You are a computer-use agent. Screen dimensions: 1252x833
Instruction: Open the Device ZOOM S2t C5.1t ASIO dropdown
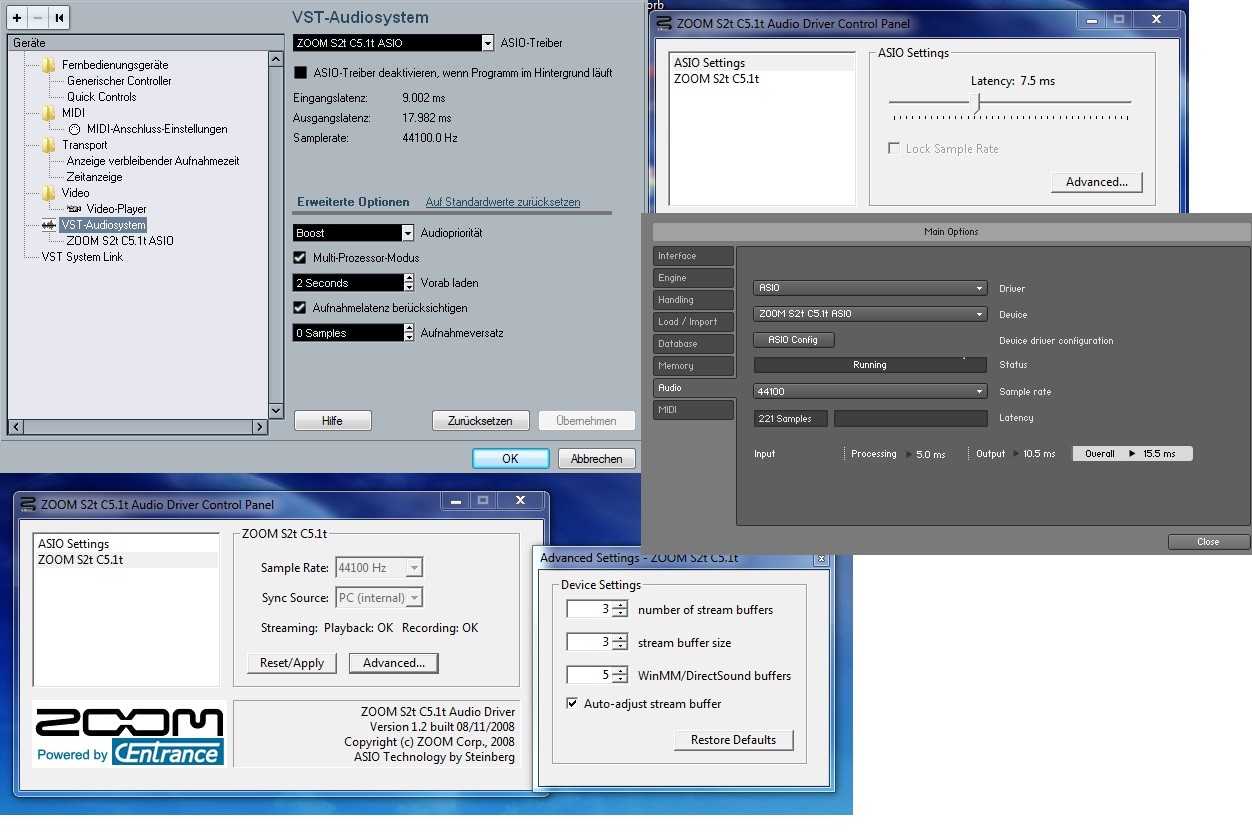[x=870, y=314]
